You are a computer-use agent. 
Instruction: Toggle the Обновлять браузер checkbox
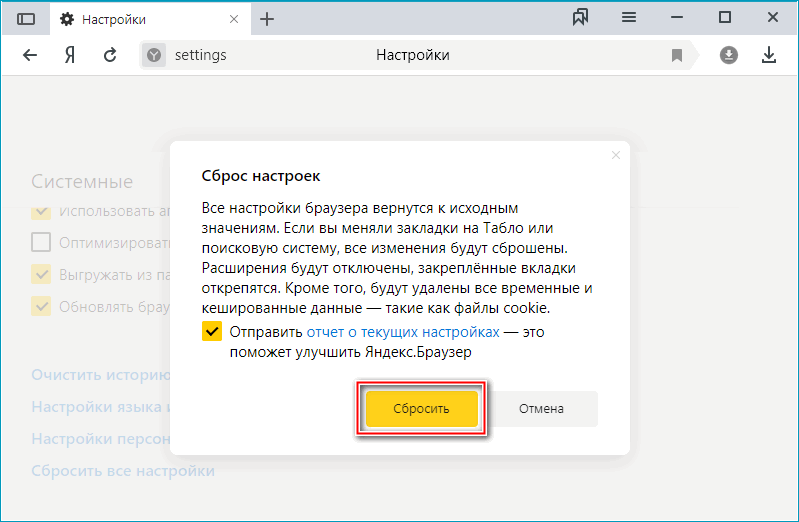click(x=41, y=306)
